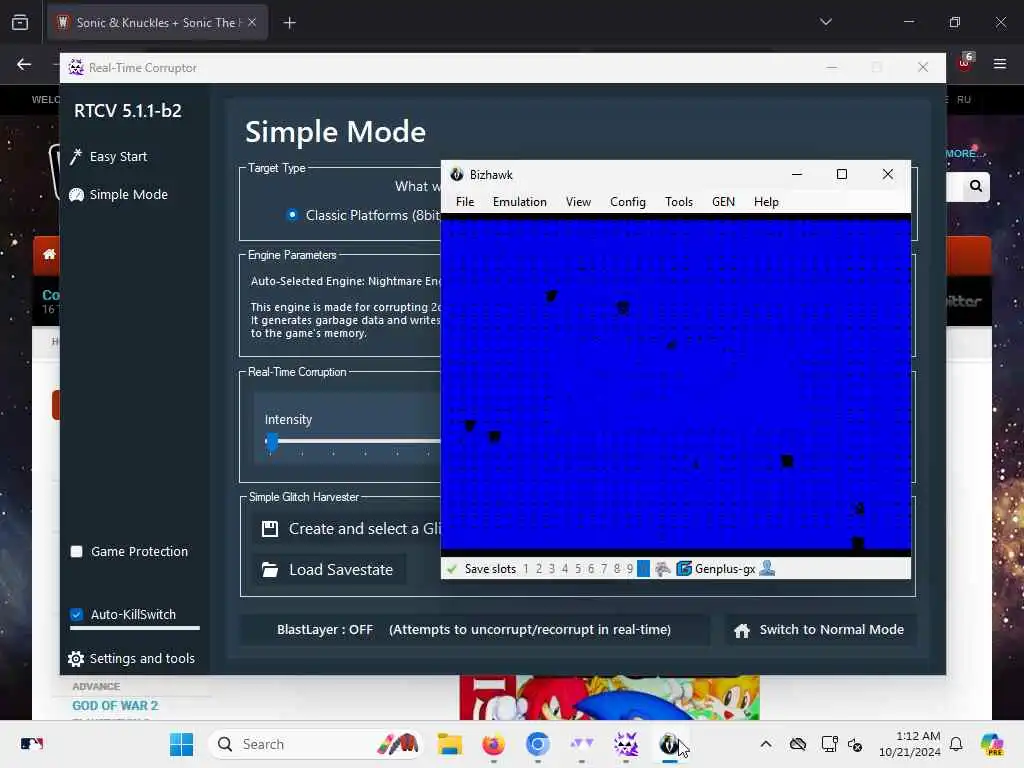Open GOD OF WAR 2 link on webpage

coord(115,706)
